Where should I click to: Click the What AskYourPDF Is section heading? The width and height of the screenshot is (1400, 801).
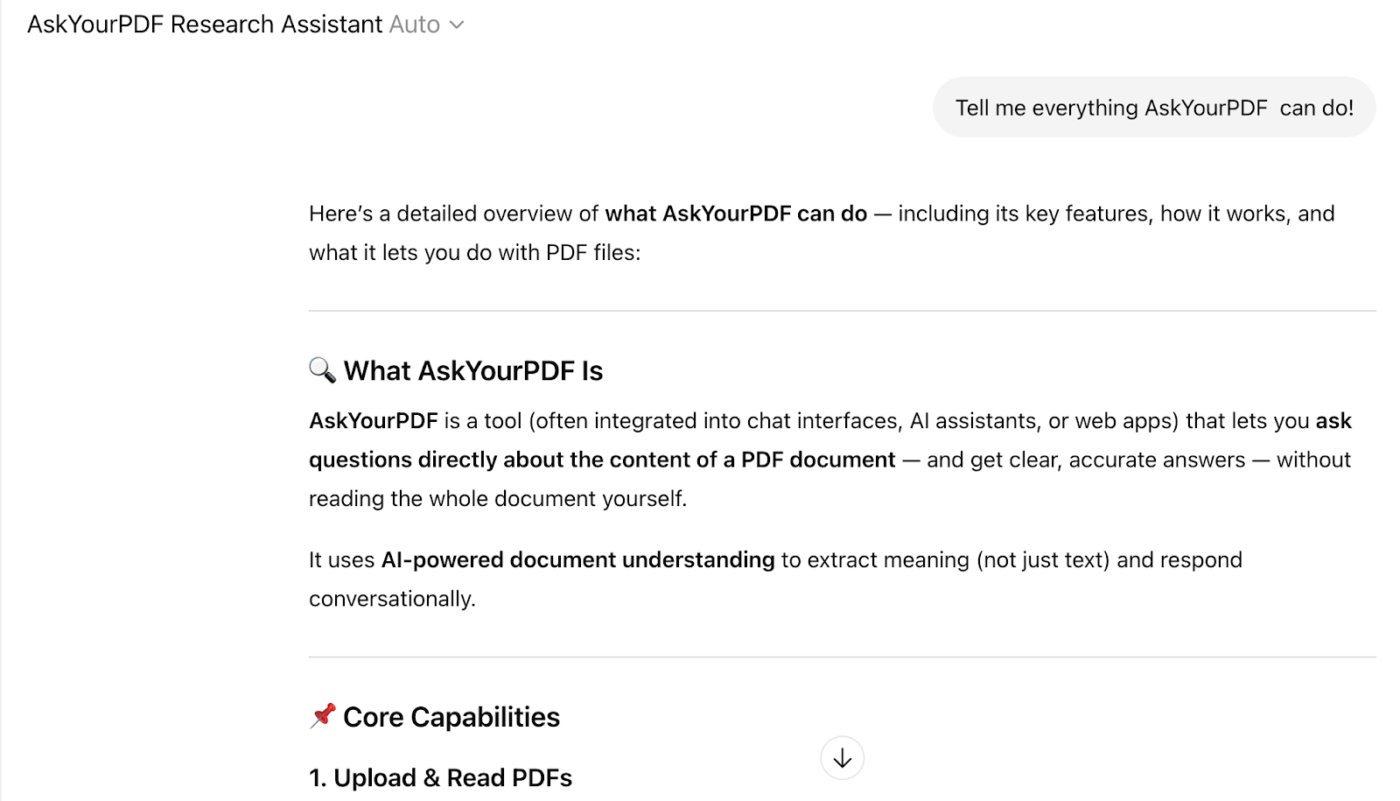click(x=473, y=370)
